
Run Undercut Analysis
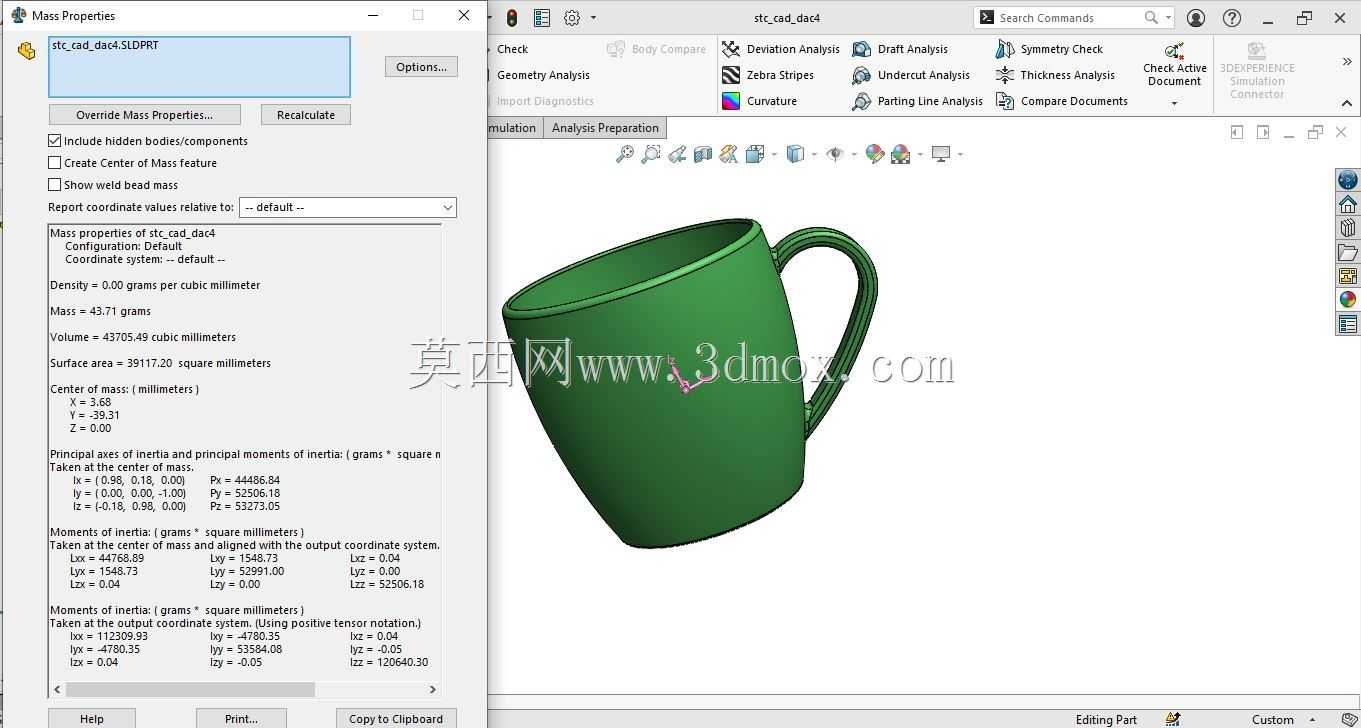[x=911, y=75]
